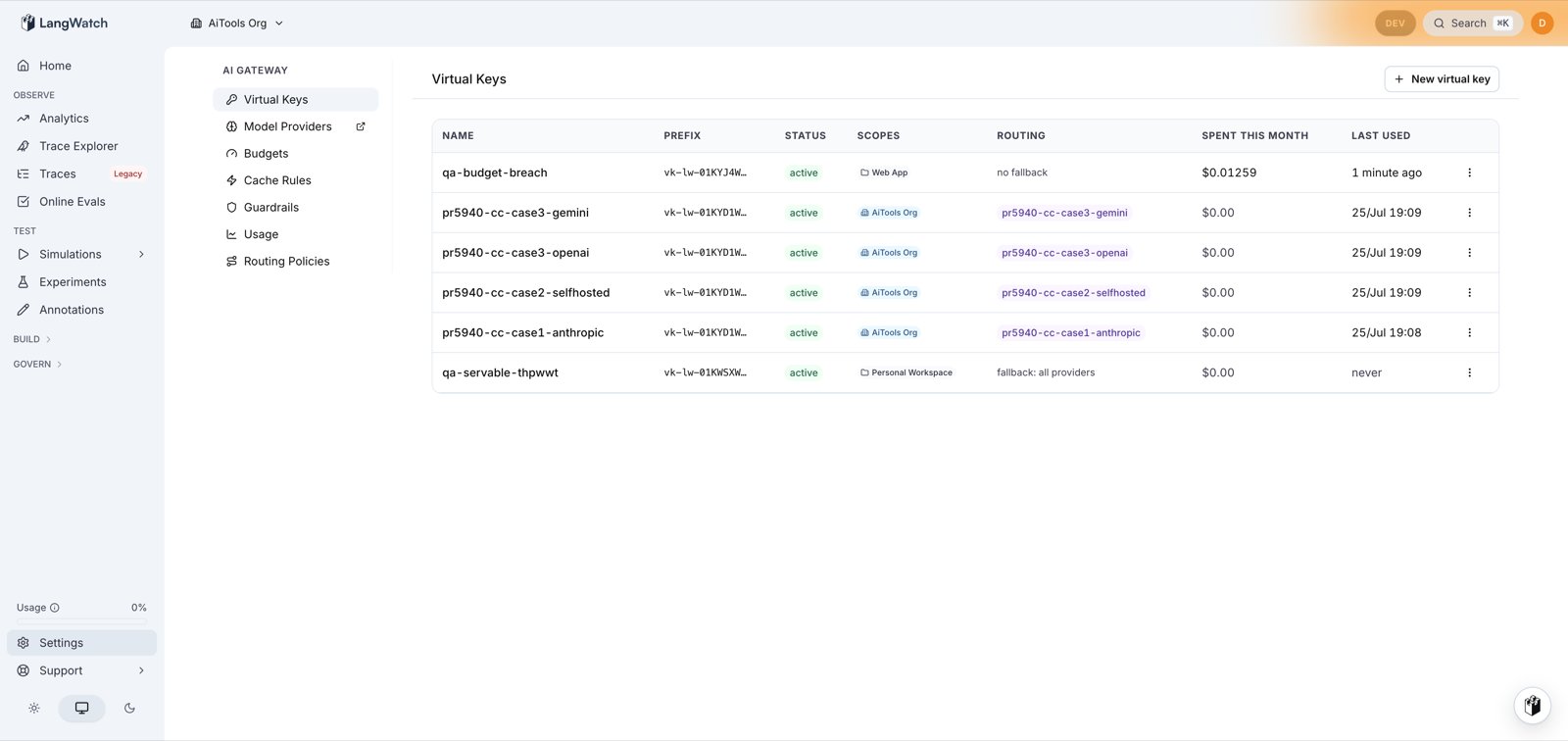Open actions menu for pr5940-cc-case2-selfhosted
This screenshot has height=741, width=1568.
[1469, 293]
